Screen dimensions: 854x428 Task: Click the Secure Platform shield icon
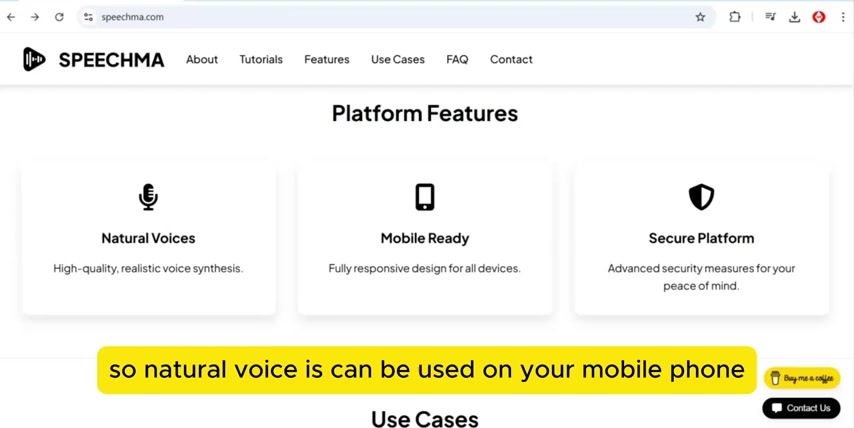pyautogui.click(x=701, y=197)
